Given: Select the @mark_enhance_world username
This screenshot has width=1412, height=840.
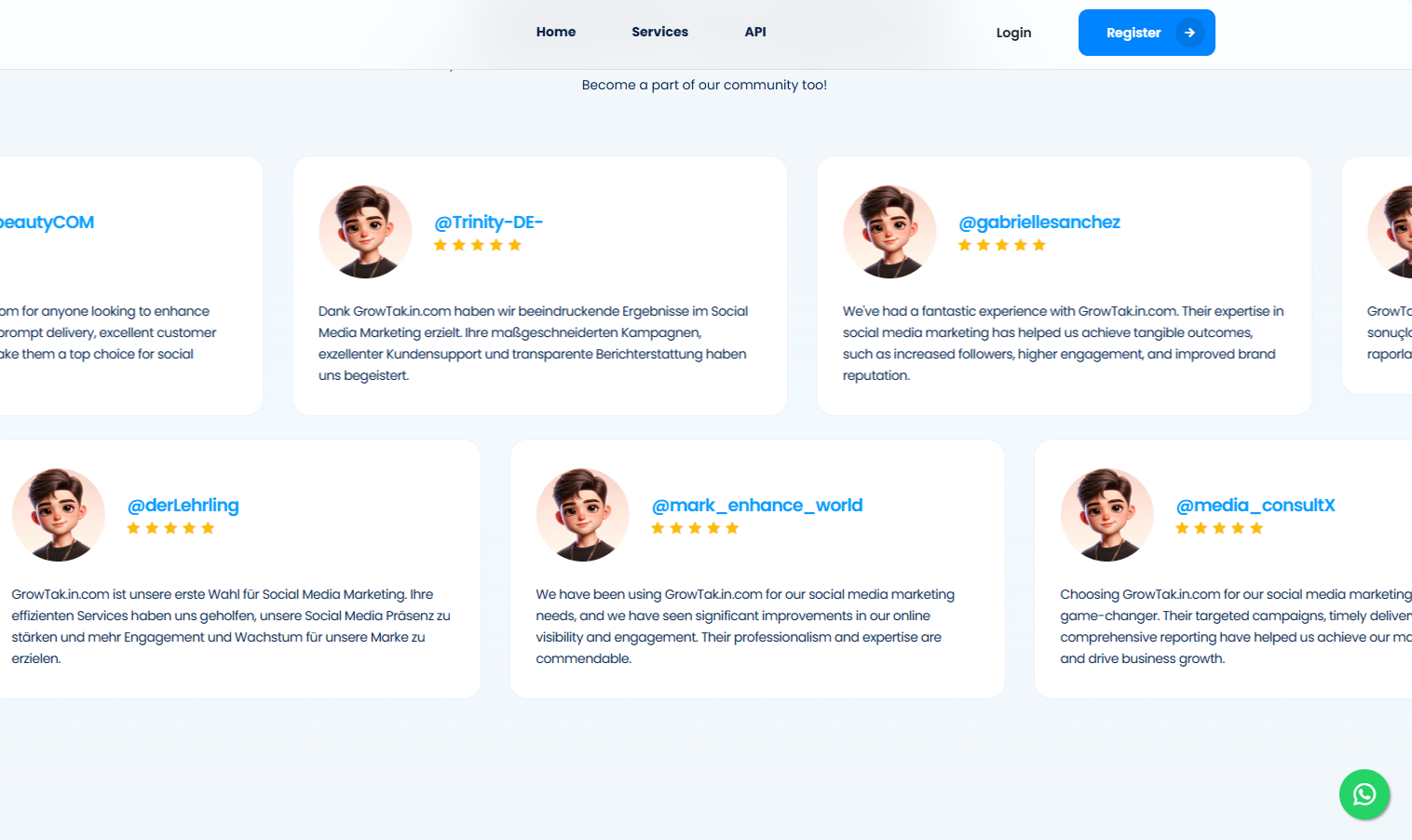Looking at the screenshot, I should [757, 505].
